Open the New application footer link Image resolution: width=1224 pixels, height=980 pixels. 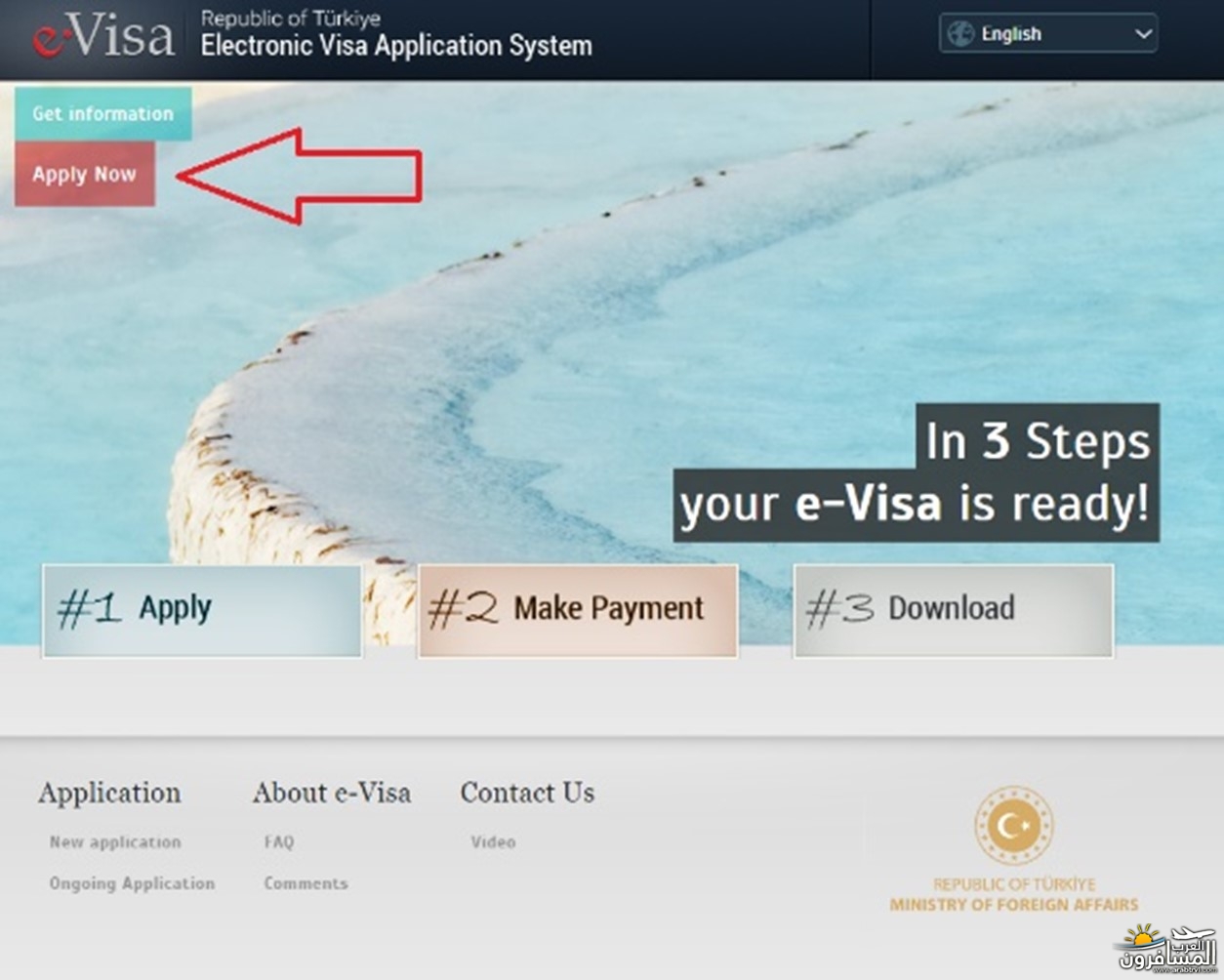click(115, 841)
